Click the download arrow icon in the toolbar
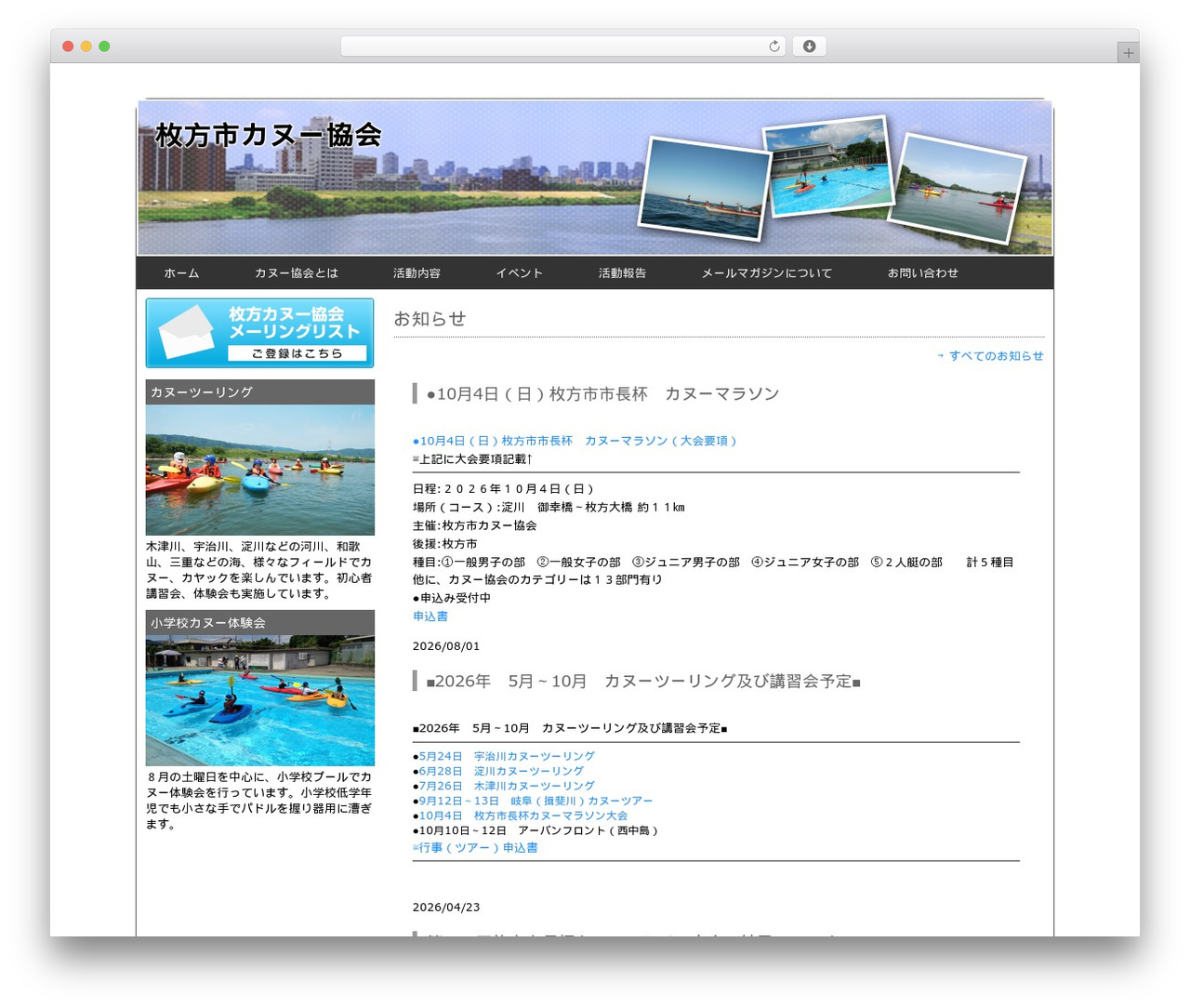Screen dimensions: 1190x1008 (809, 46)
